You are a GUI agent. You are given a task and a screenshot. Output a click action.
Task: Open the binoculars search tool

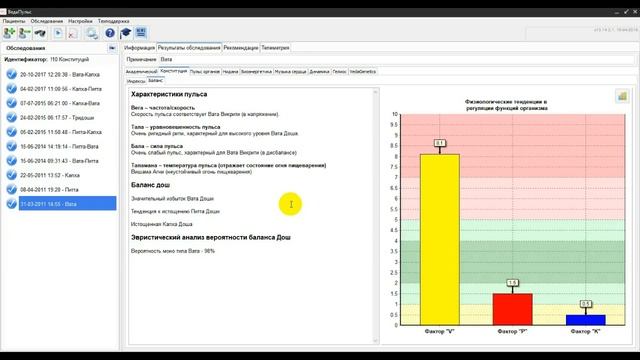click(x=40, y=33)
